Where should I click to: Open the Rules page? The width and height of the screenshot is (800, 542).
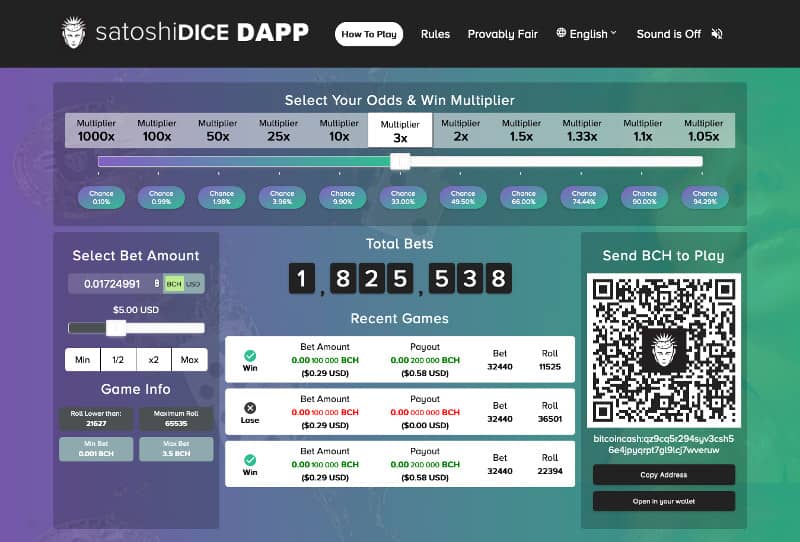pos(435,34)
